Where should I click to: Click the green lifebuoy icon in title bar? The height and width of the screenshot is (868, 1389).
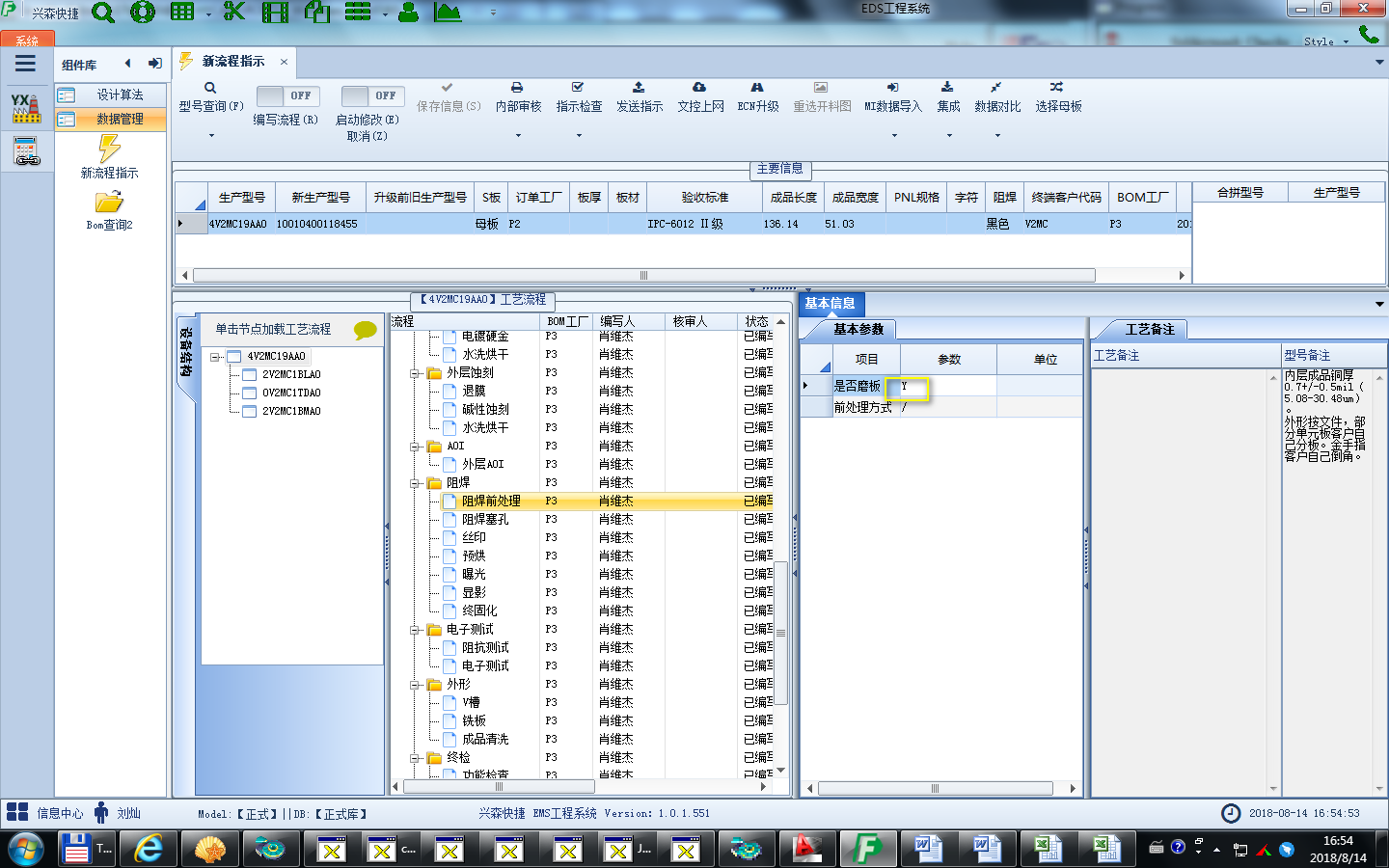point(143,13)
